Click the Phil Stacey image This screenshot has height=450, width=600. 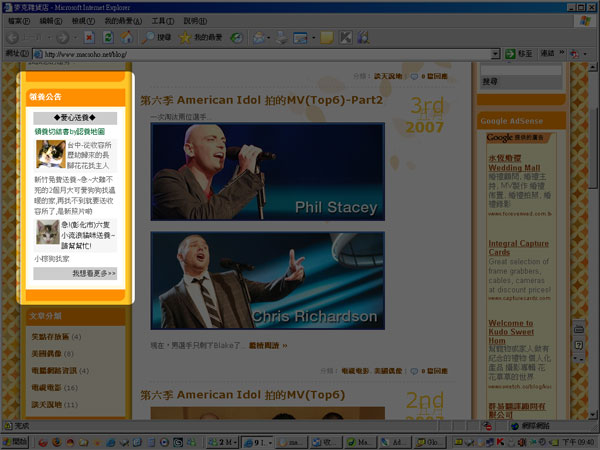tap(267, 172)
